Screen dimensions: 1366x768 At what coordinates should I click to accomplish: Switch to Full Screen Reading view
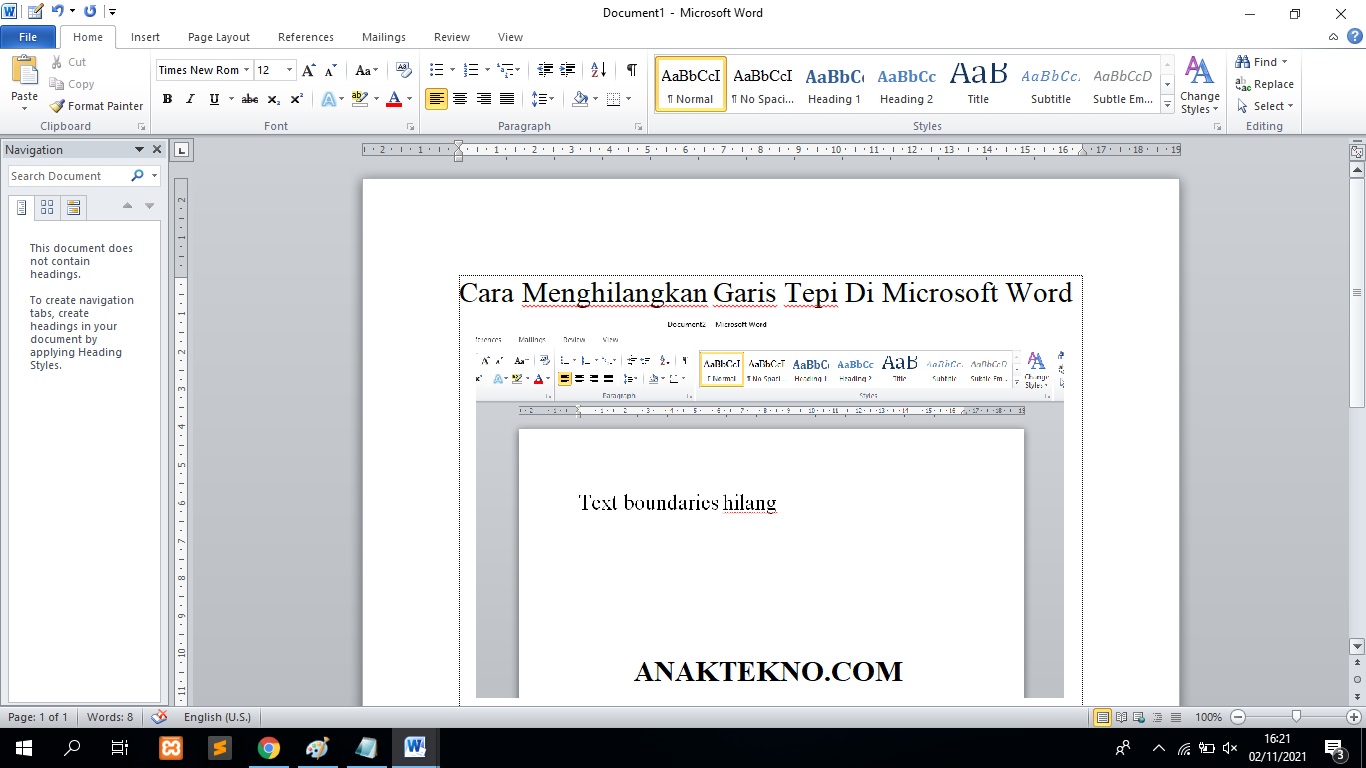(x=1121, y=717)
